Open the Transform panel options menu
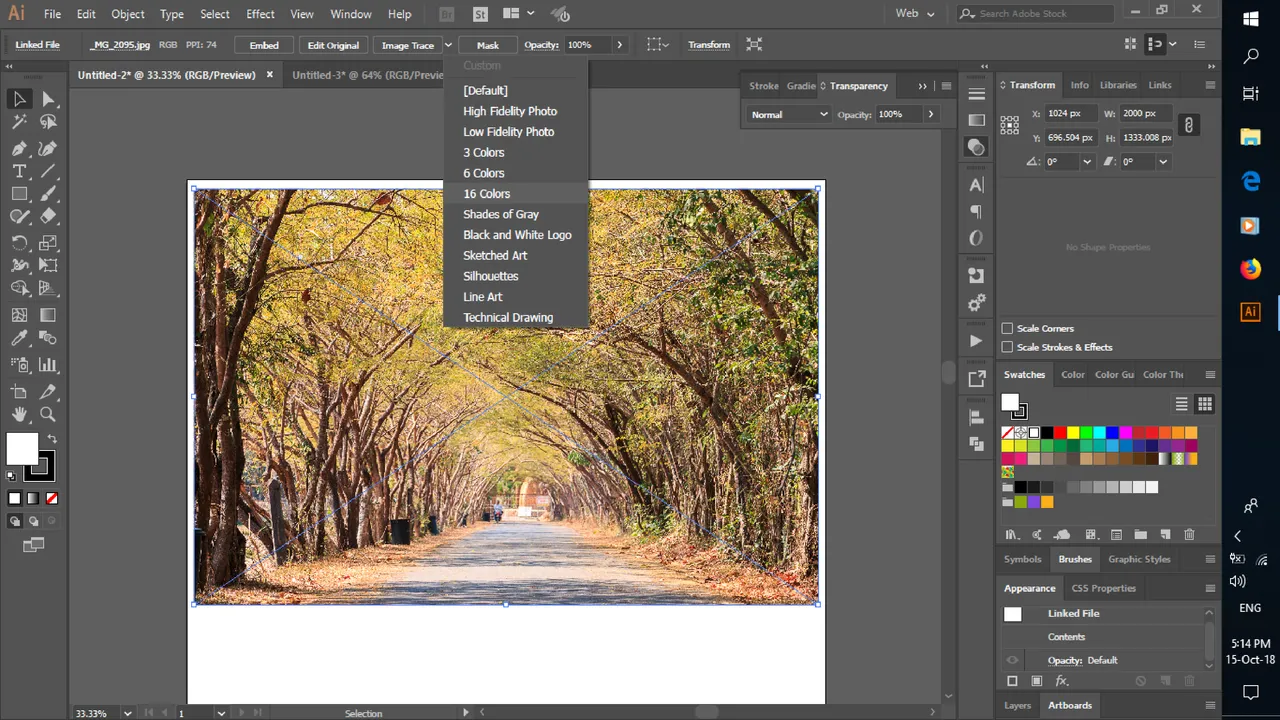The width and height of the screenshot is (1280, 720). [1210, 85]
